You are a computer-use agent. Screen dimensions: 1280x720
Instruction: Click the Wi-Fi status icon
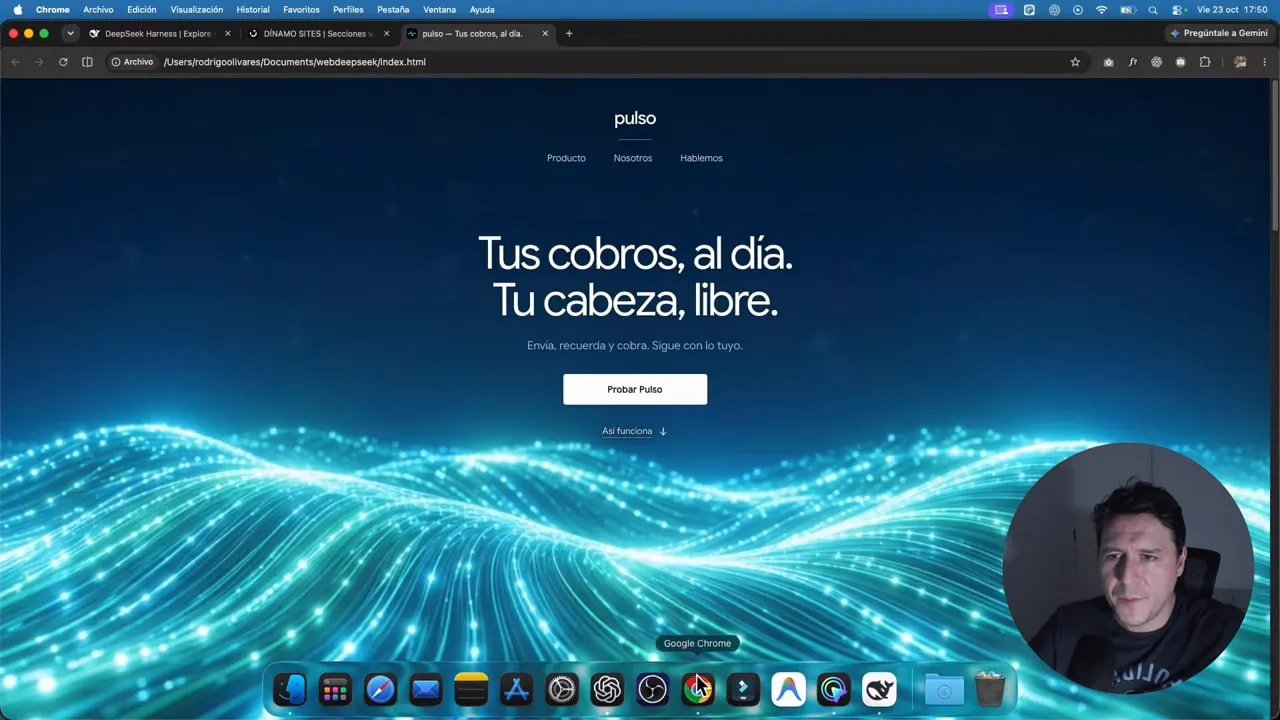point(1102,10)
